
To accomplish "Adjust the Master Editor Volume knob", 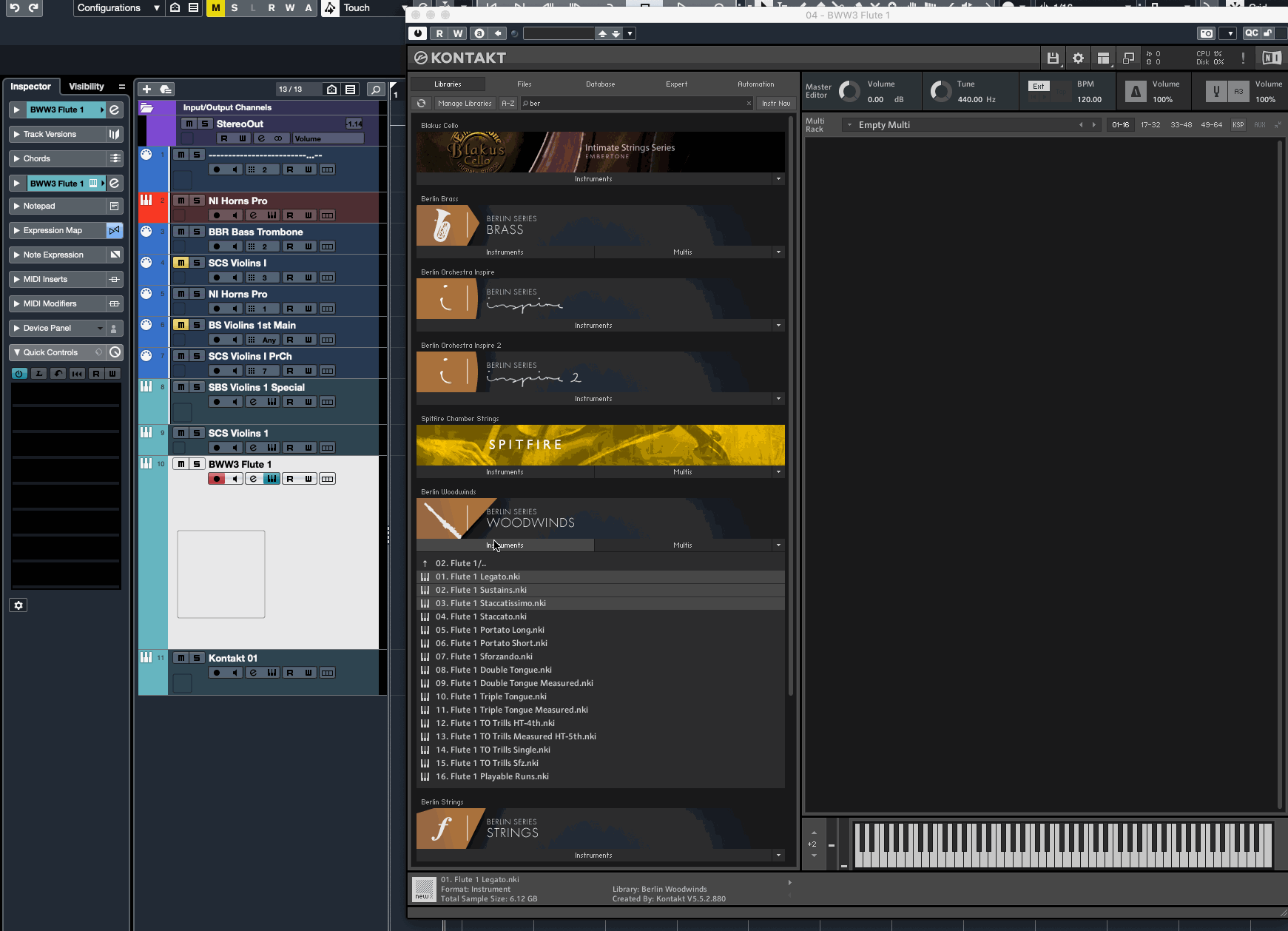I will (x=850, y=92).
